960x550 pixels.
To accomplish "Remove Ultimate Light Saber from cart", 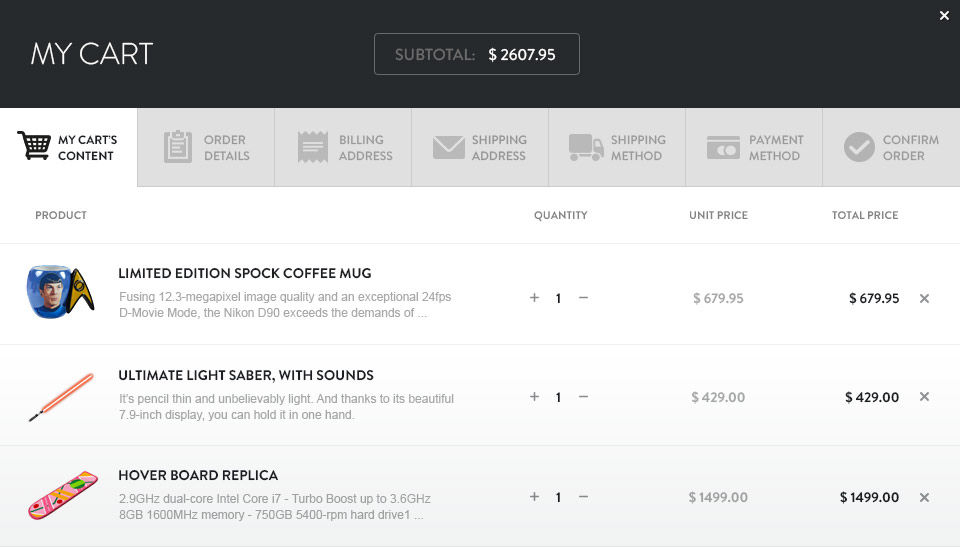I will [x=924, y=397].
